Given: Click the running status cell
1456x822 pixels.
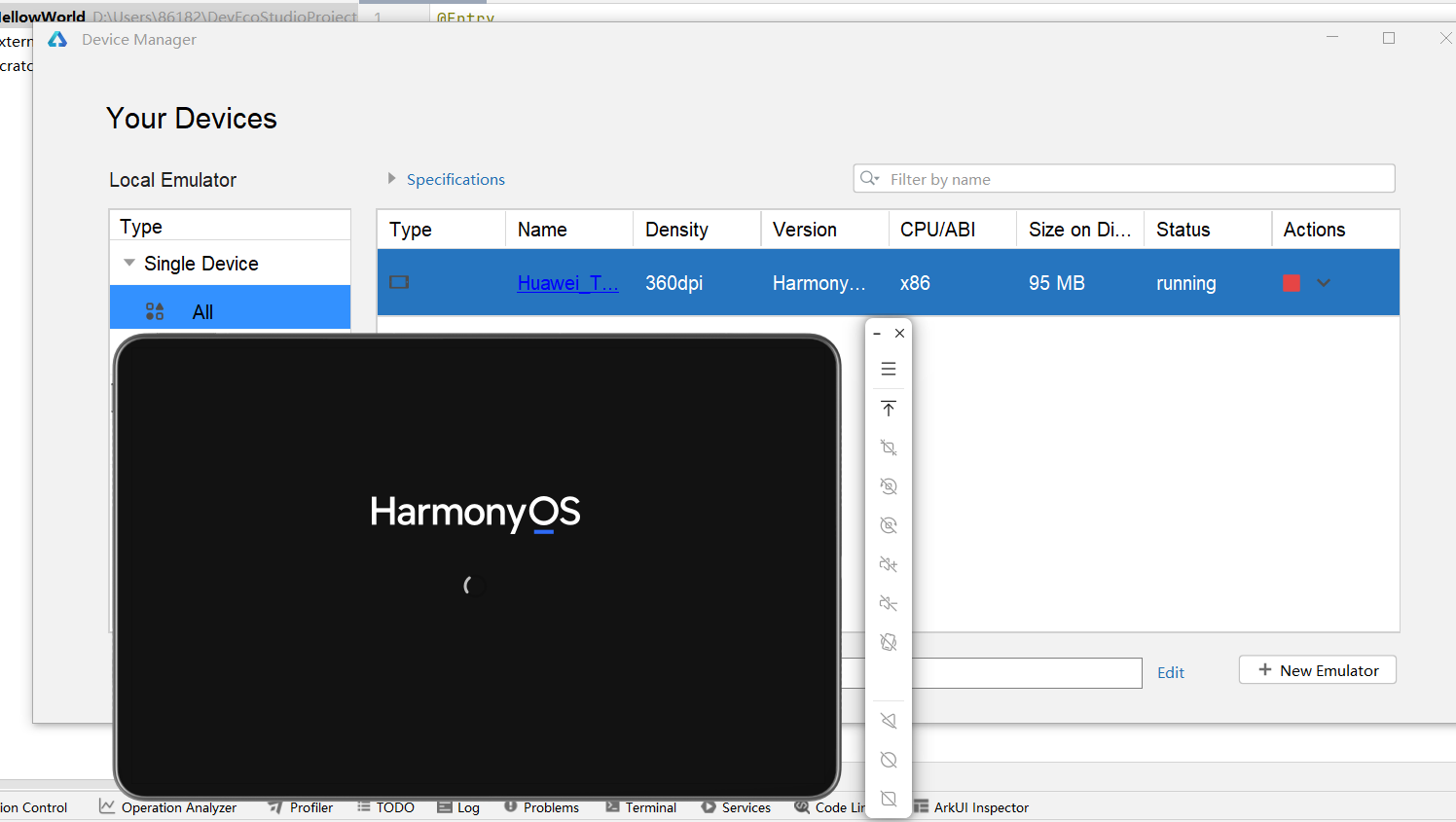Looking at the screenshot, I should click(x=1186, y=283).
